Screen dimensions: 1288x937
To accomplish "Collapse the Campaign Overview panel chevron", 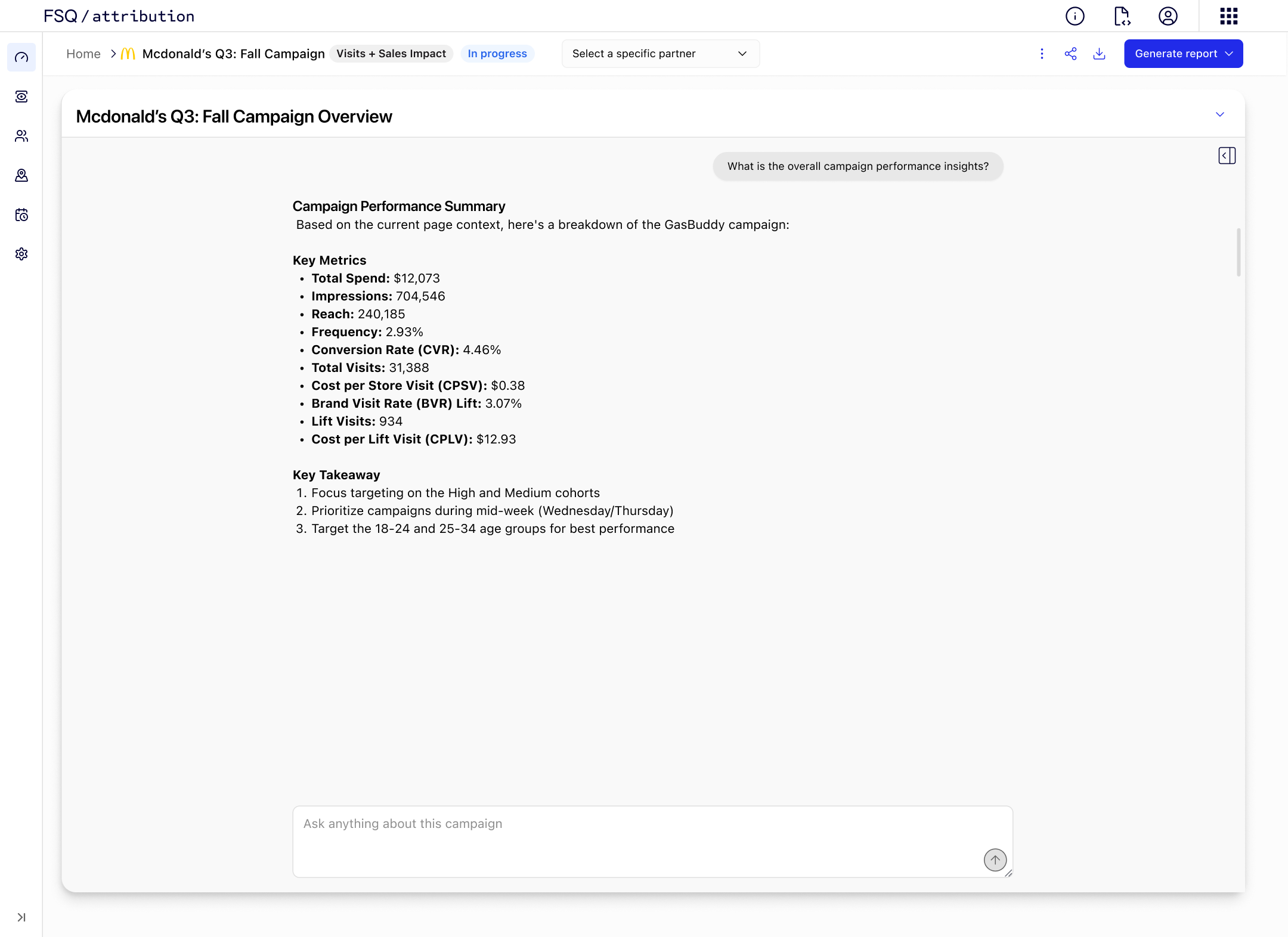I will (x=1219, y=114).
